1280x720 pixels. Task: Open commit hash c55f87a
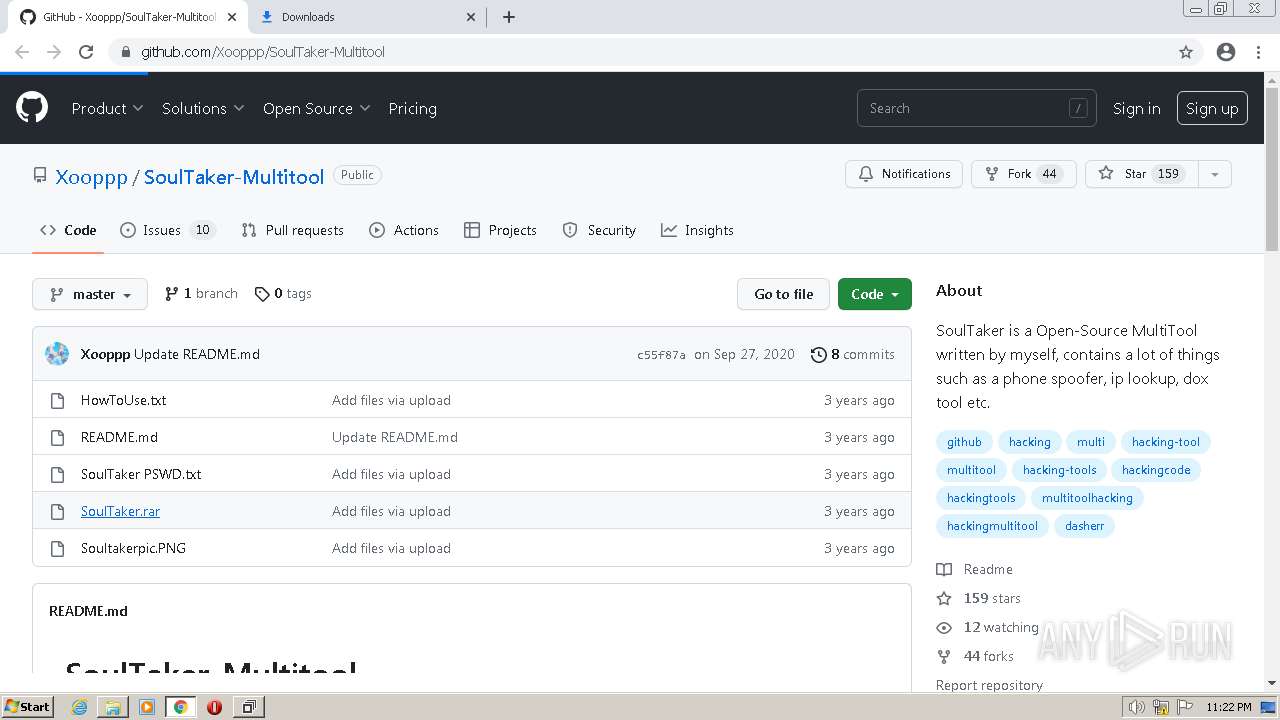[x=661, y=355]
